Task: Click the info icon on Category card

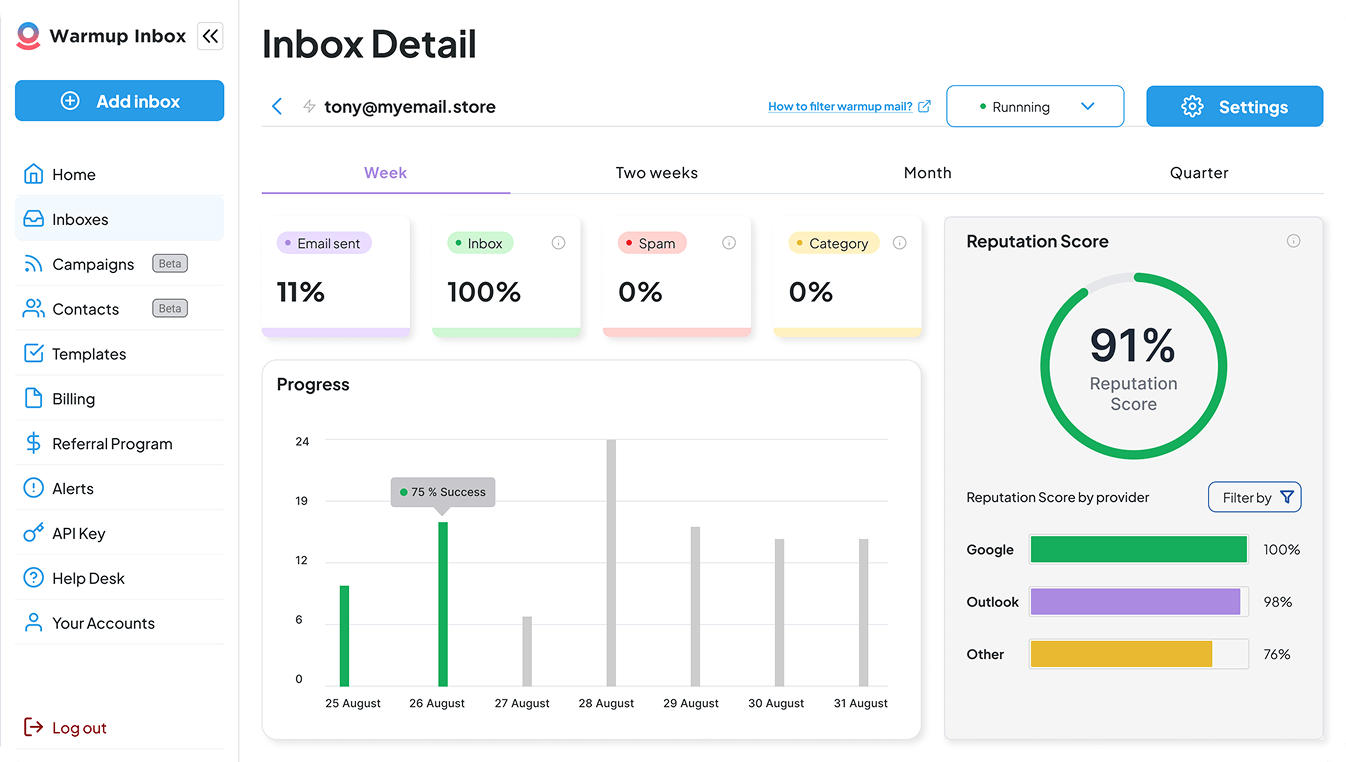Action: [x=900, y=243]
